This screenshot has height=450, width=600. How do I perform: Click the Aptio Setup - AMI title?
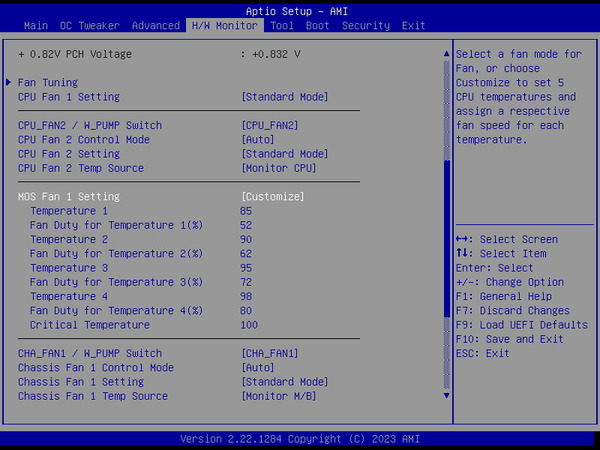(297, 11)
